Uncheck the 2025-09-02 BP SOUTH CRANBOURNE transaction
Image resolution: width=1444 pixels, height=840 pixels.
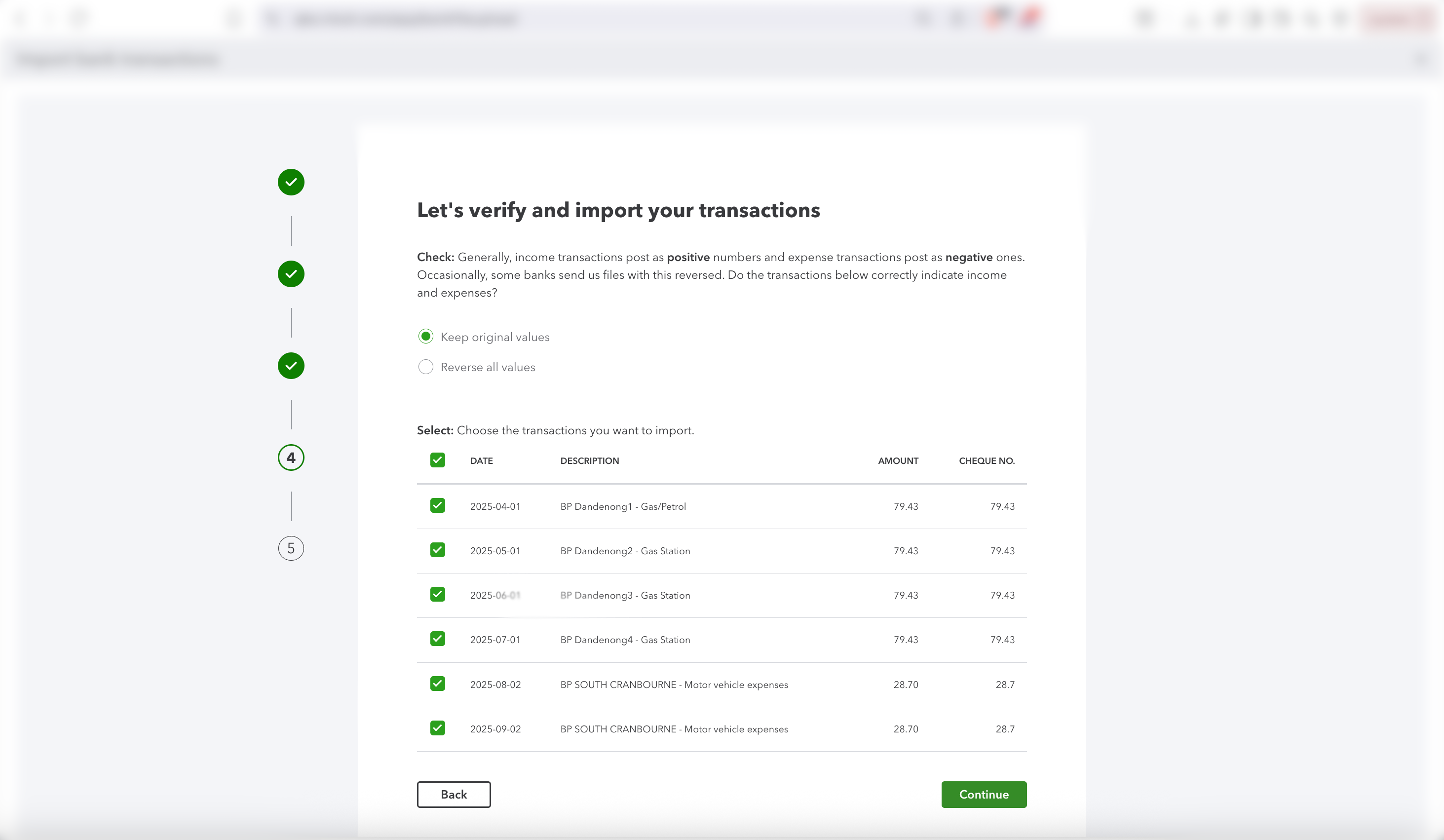[438, 728]
